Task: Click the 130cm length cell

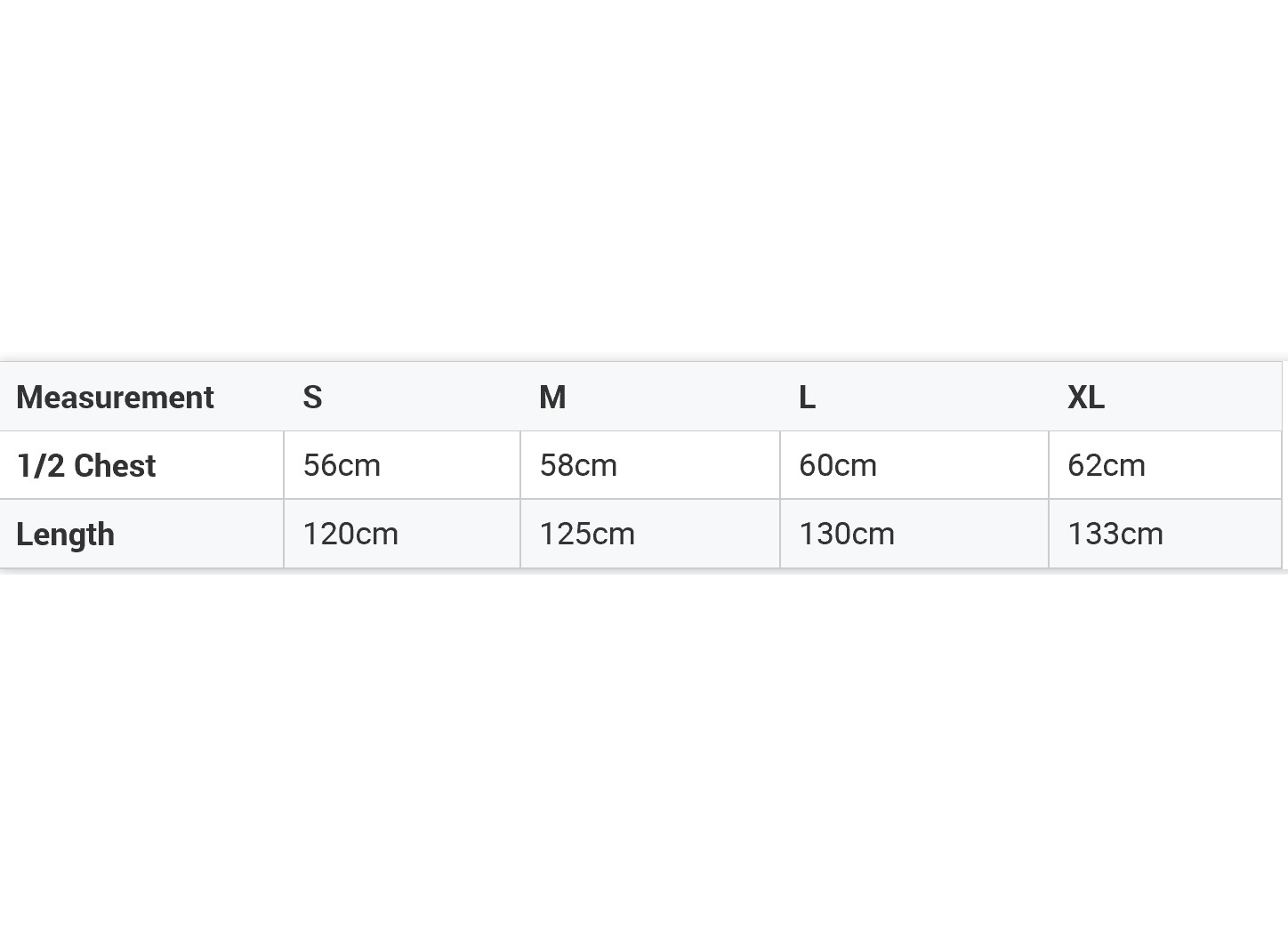Action: [x=847, y=534]
